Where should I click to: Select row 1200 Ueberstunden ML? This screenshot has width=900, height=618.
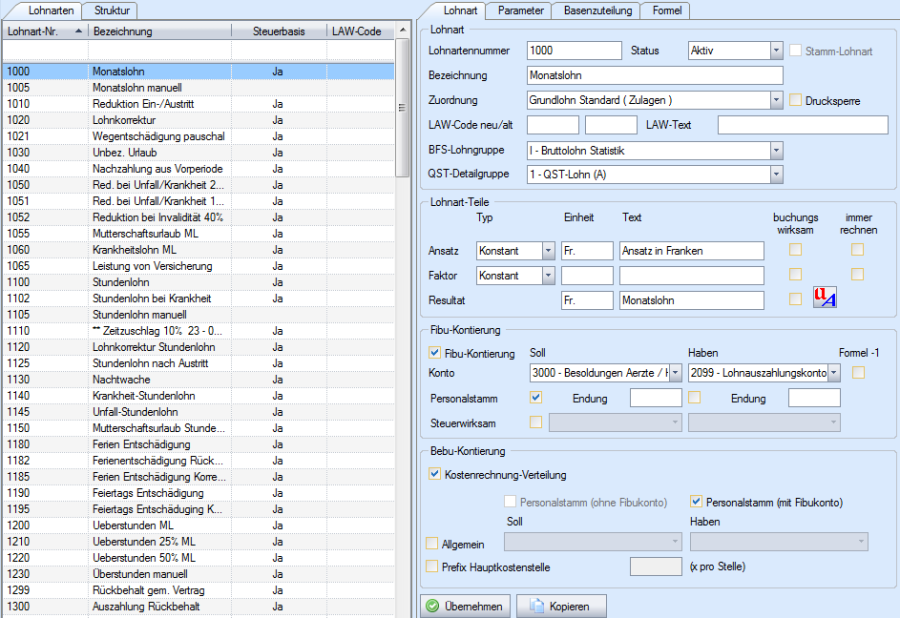coord(199,525)
